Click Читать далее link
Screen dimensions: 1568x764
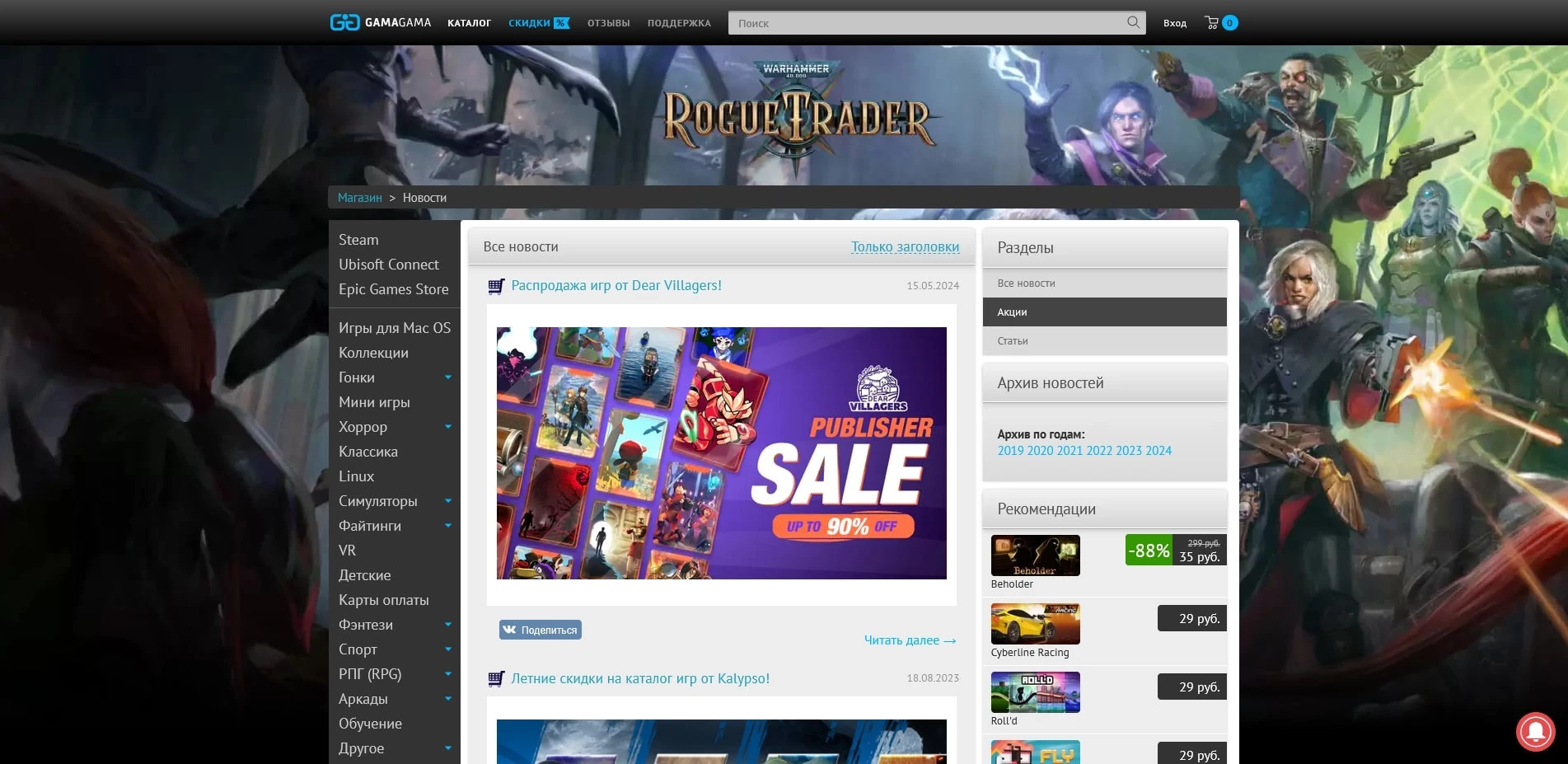[909, 640]
